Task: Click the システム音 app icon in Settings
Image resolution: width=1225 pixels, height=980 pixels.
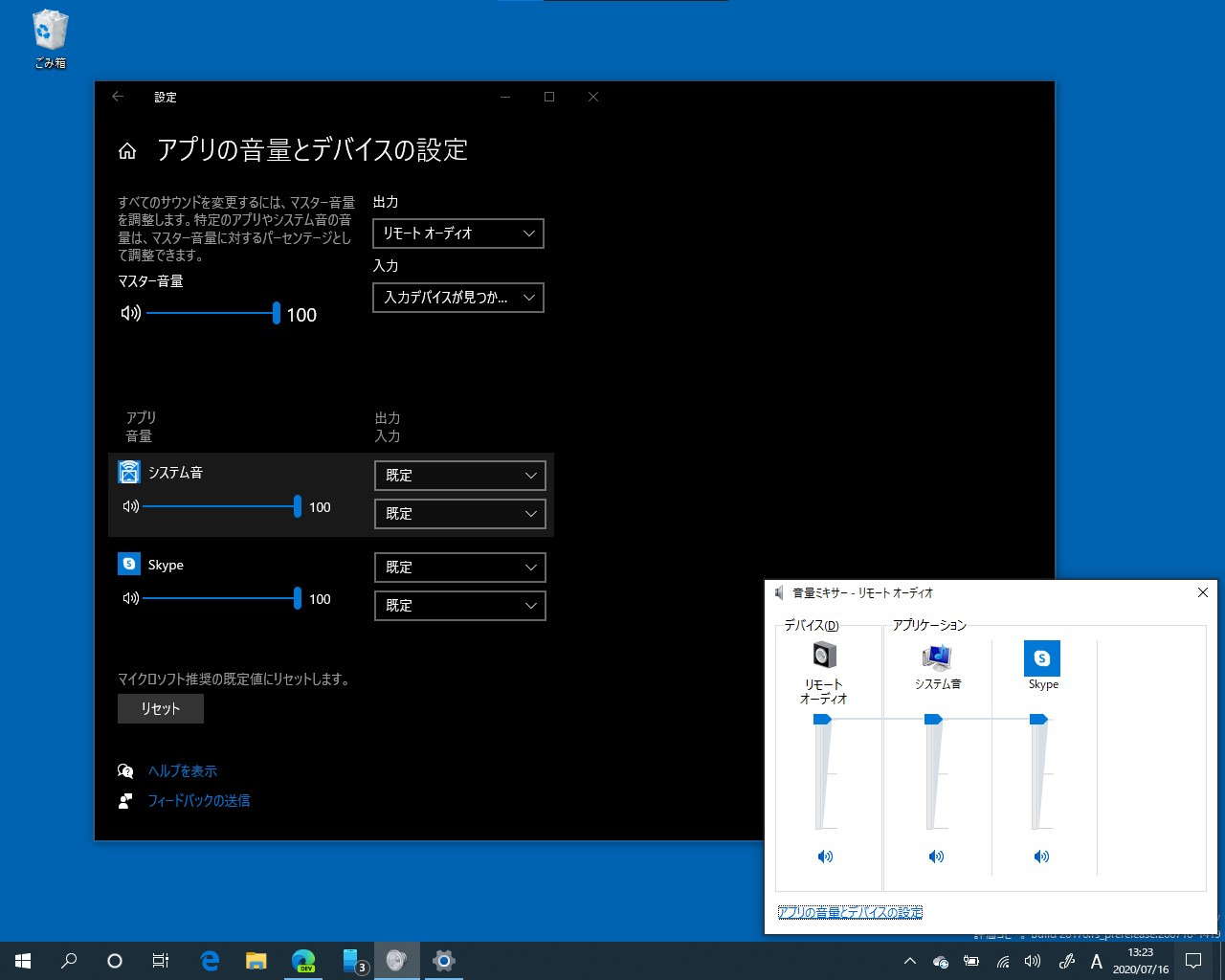Action: [x=129, y=472]
